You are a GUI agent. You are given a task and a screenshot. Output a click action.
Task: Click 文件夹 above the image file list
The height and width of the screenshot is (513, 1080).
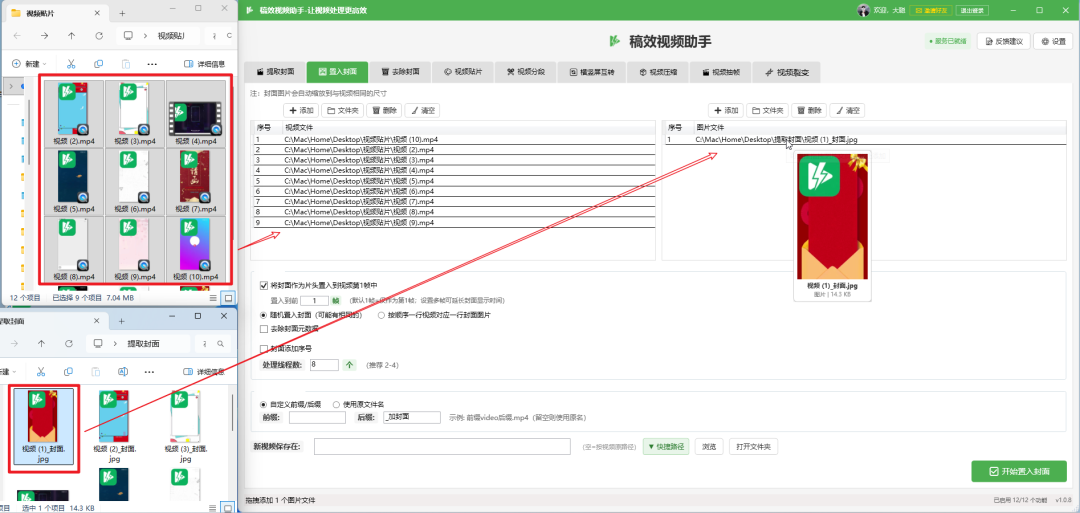coord(767,110)
